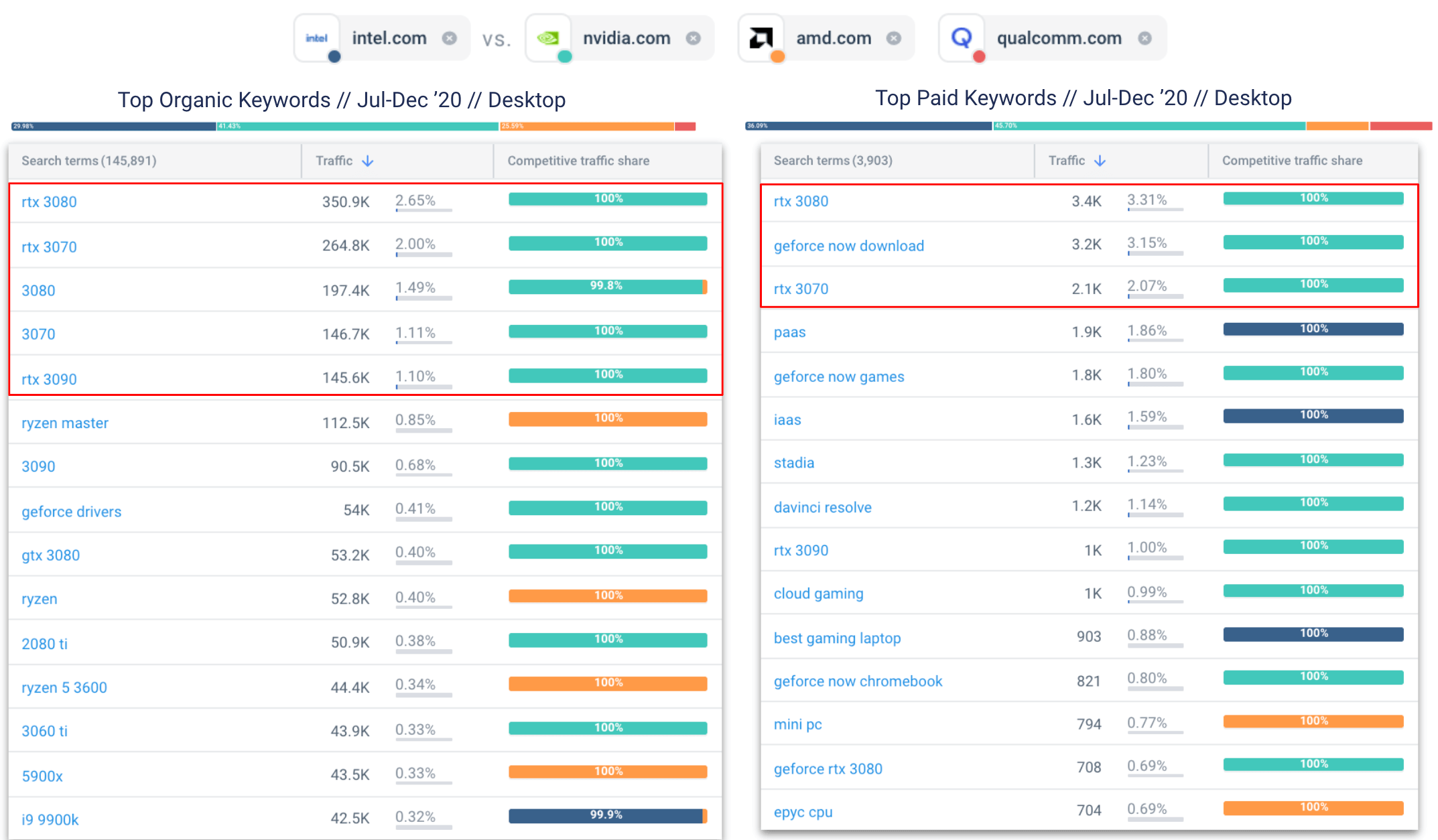Open the keyword '5900x'
The width and height of the screenshot is (1438, 840).
tap(42, 776)
